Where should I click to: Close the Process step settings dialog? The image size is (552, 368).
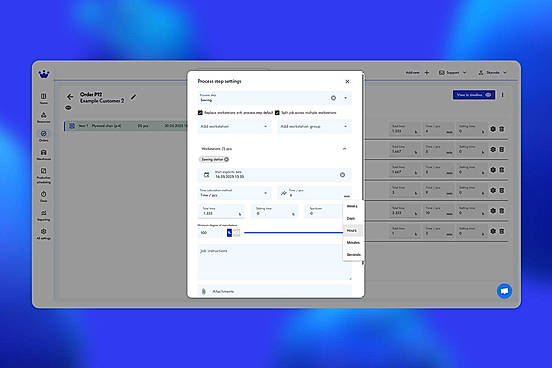(x=347, y=81)
